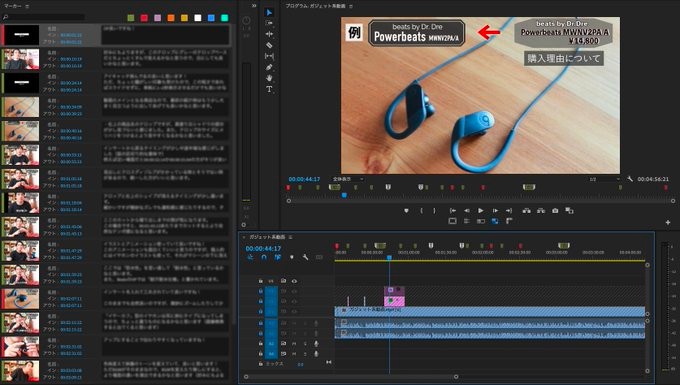Choose the Hand tool
This screenshot has height=385, width=680.
click(x=269, y=78)
